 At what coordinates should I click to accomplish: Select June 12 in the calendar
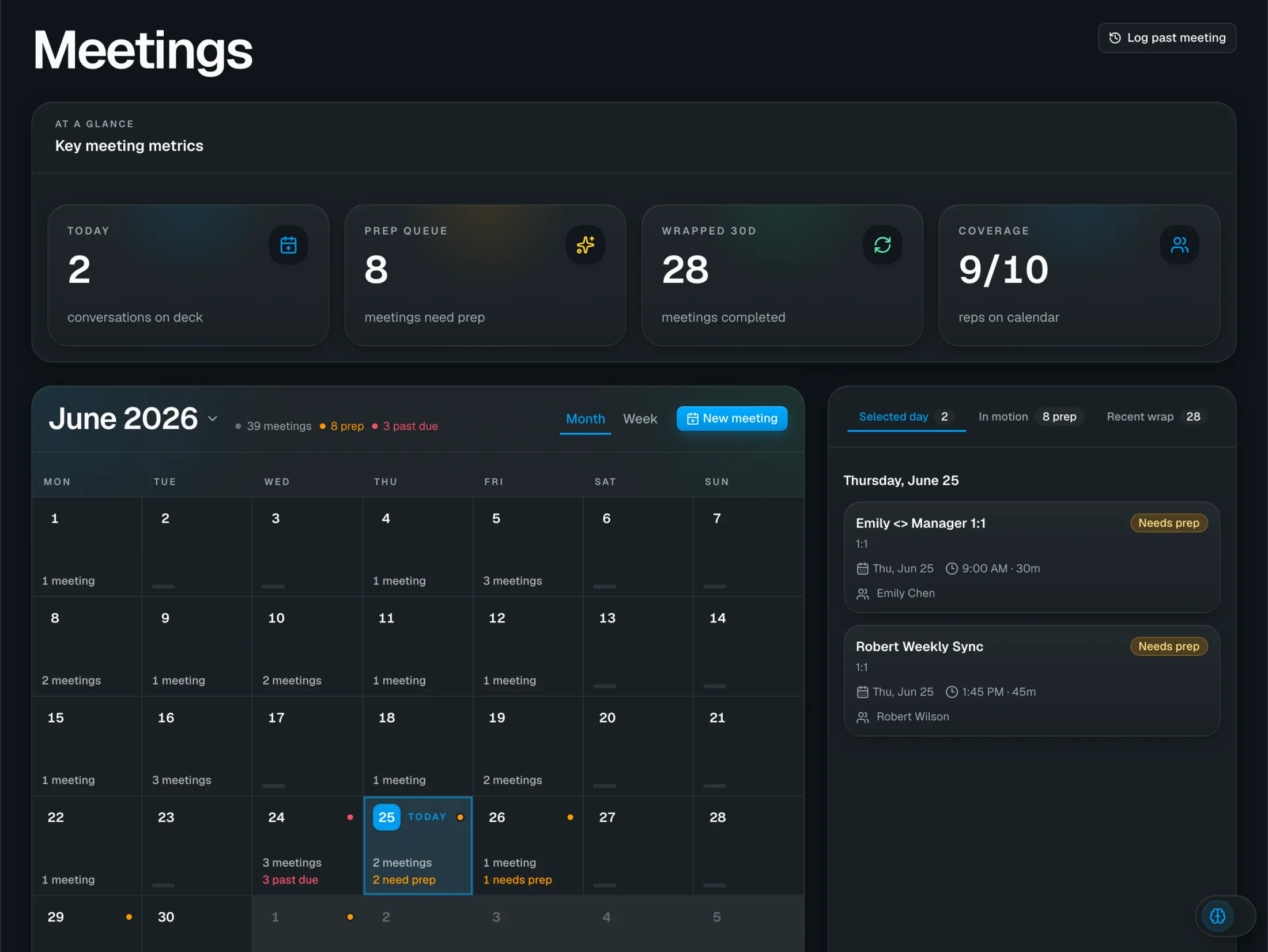tap(528, 647)
